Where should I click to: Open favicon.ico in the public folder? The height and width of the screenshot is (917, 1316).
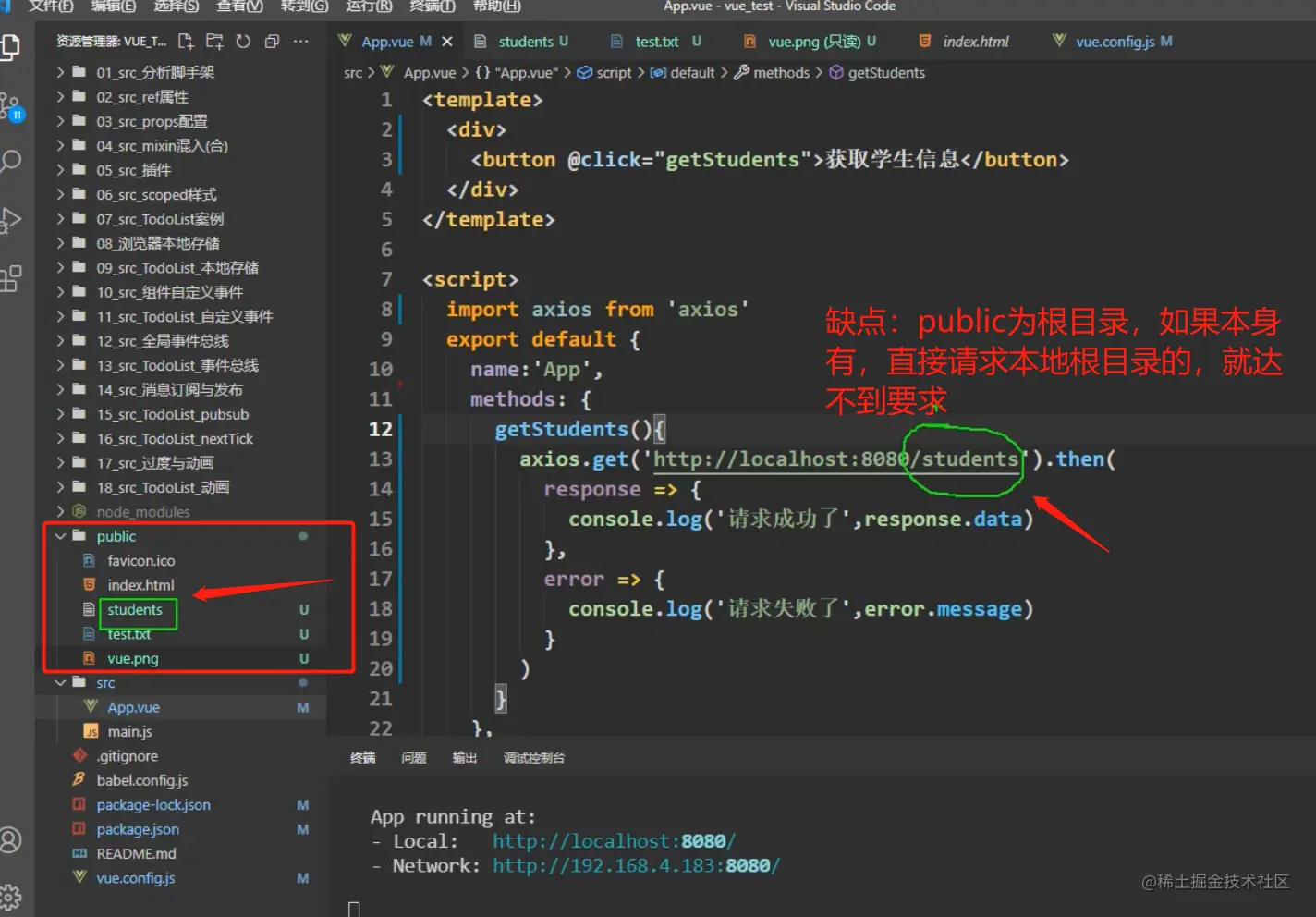pos(180,560)
